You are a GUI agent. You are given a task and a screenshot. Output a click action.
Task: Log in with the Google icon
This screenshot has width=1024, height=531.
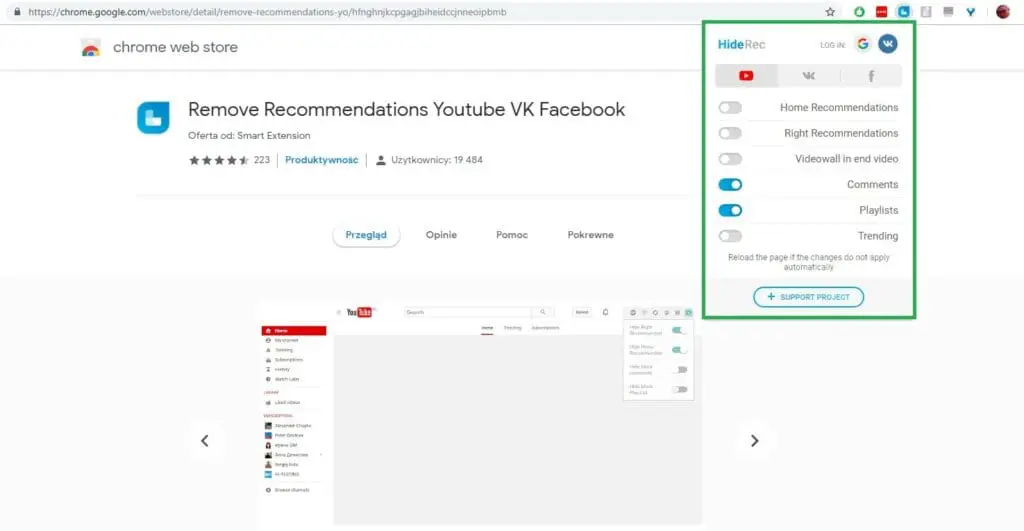point(863,44)
